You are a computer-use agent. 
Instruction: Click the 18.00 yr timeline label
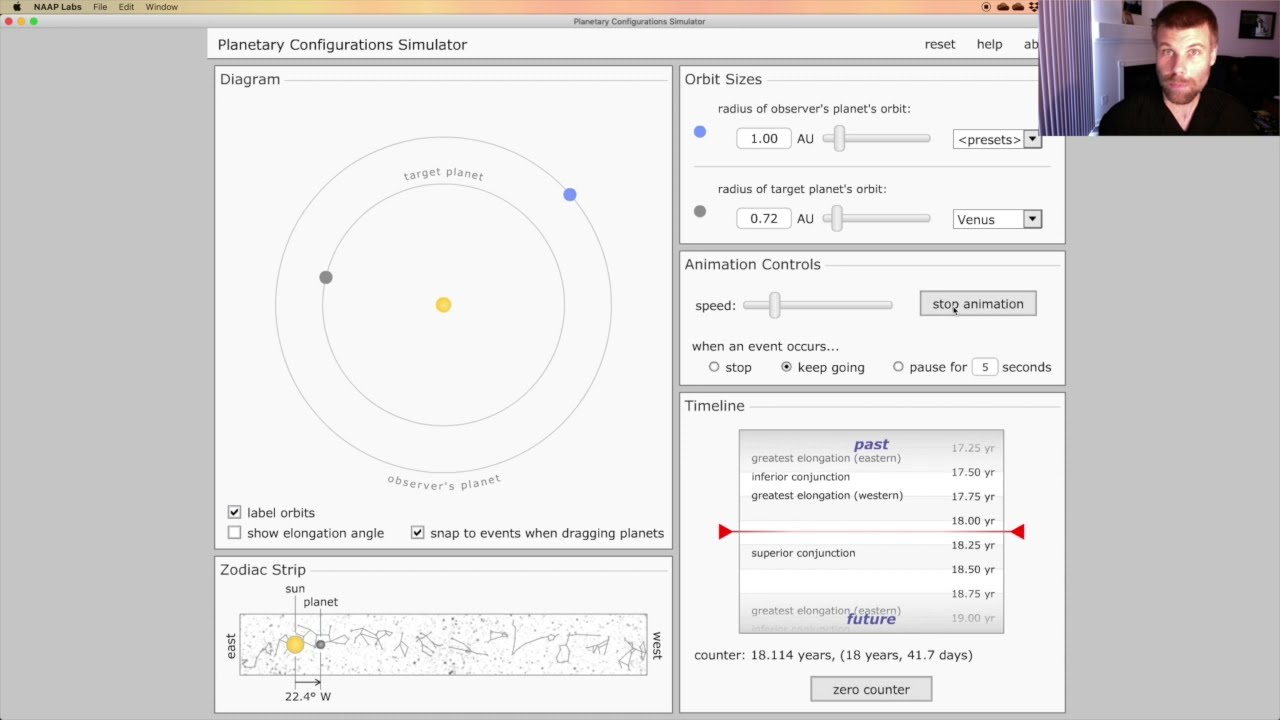973,521
